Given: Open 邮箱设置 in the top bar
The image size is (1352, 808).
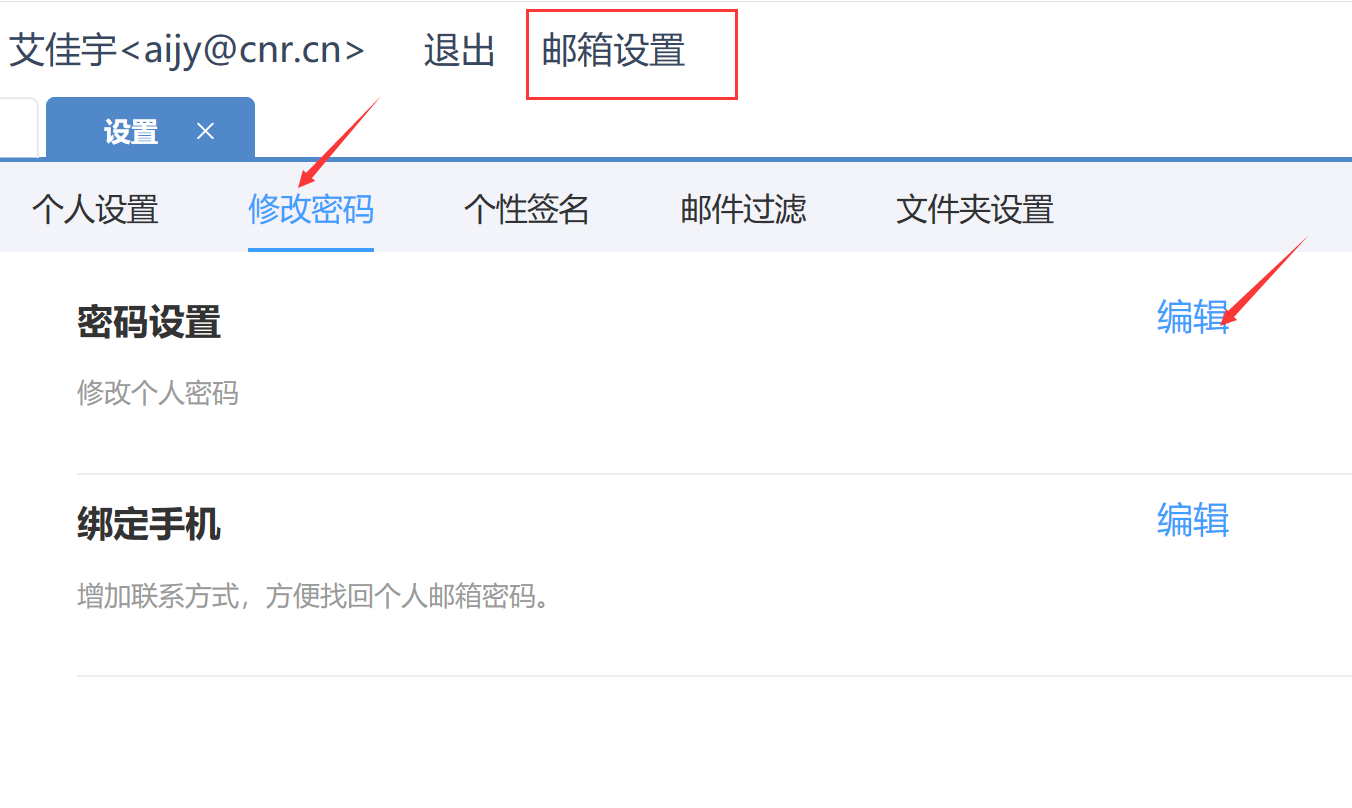Looking at the screenshot, I should [613, 50].
